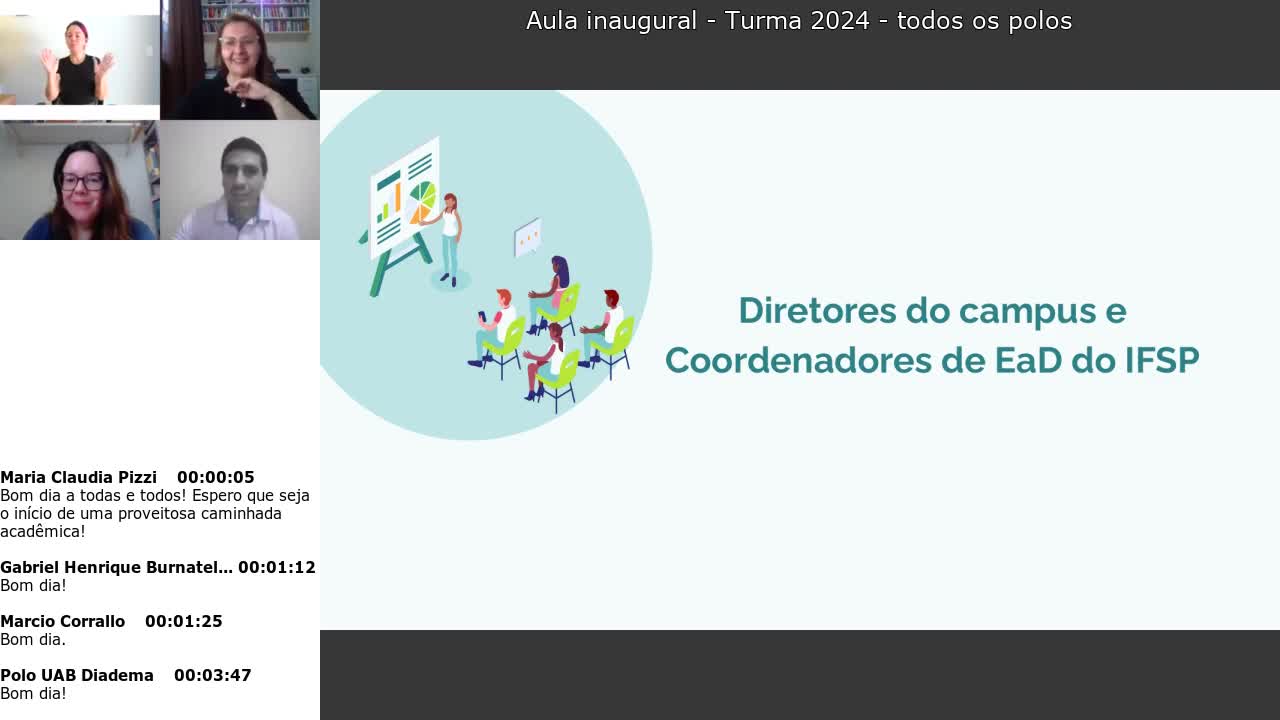Jump to chat timestamp 00:03:47
Image resolution: width=1280 pixels, height=720 pixels.
click(x=213, y=675)
